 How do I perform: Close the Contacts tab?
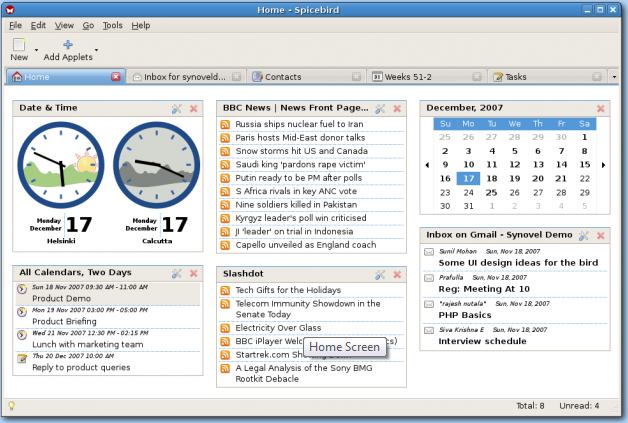(x=356, y=77)
